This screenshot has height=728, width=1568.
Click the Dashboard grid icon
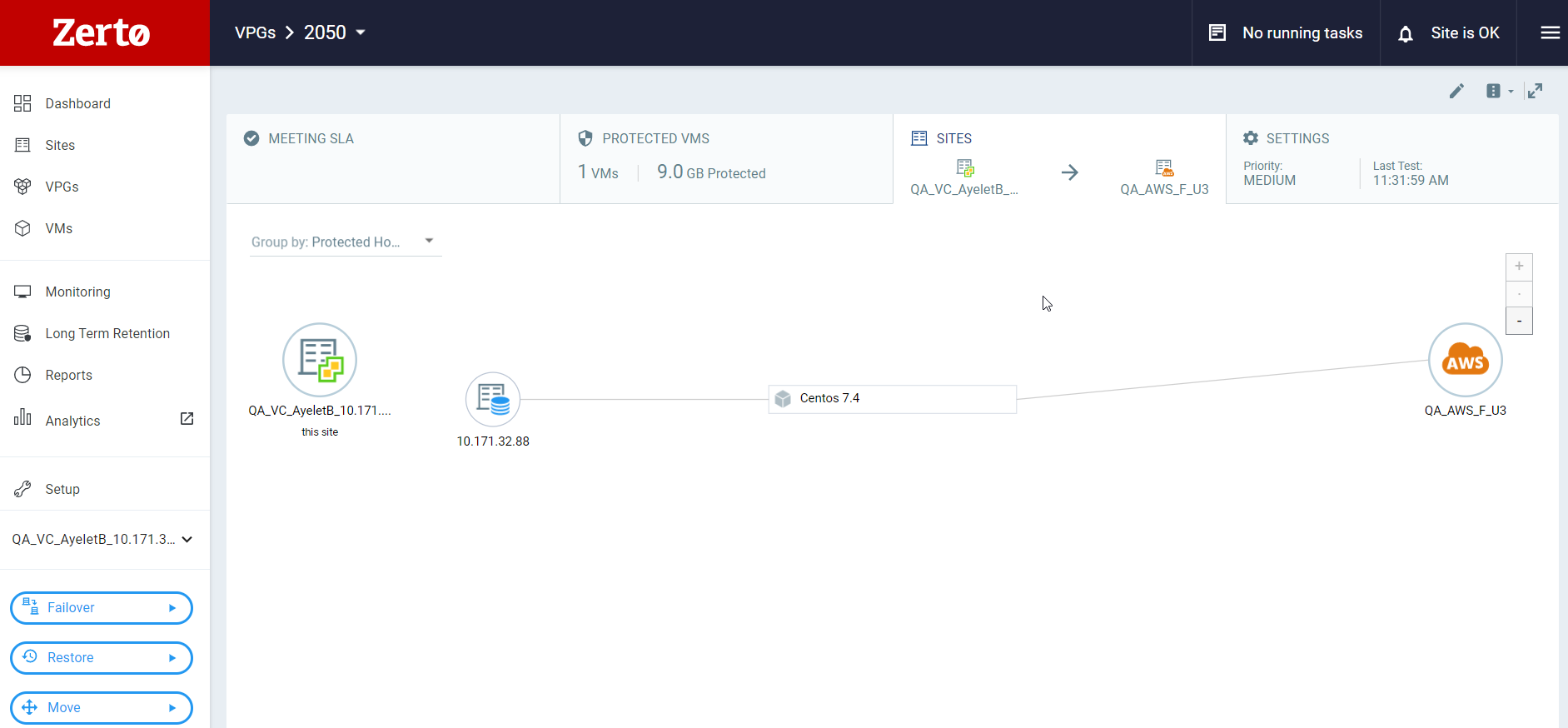22,103
